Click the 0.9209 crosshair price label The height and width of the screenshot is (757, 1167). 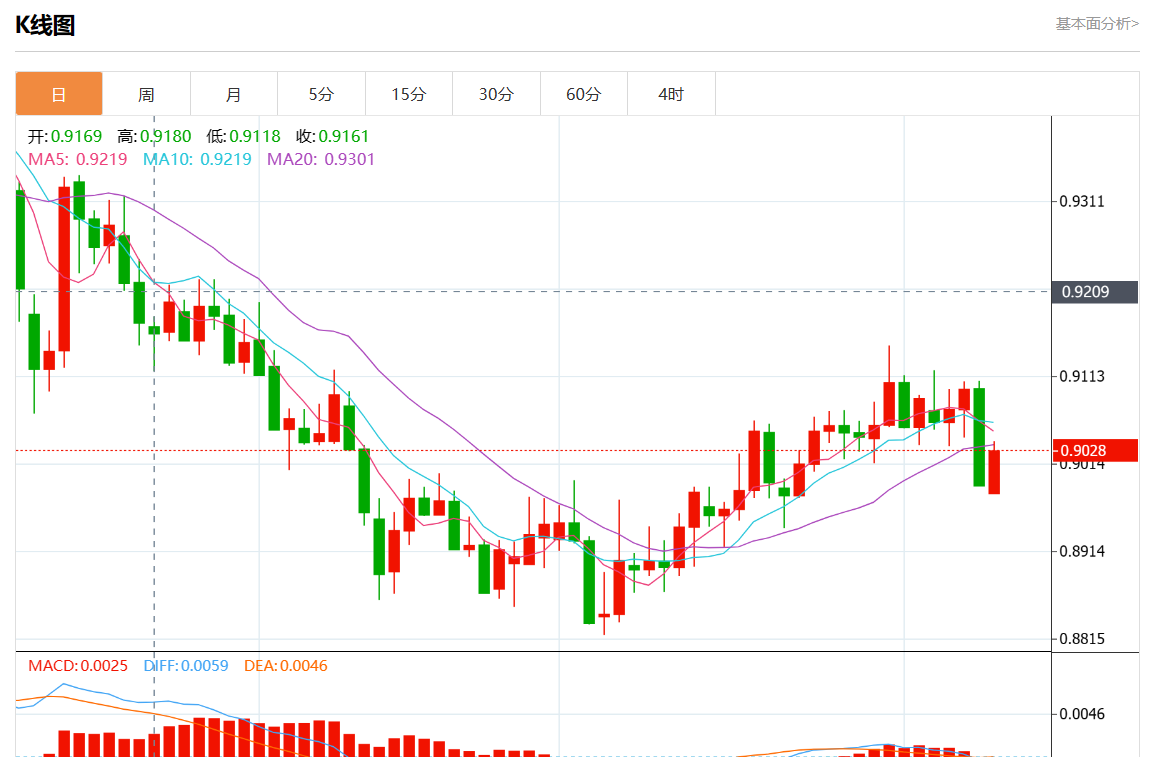[x=1094, y=292]
